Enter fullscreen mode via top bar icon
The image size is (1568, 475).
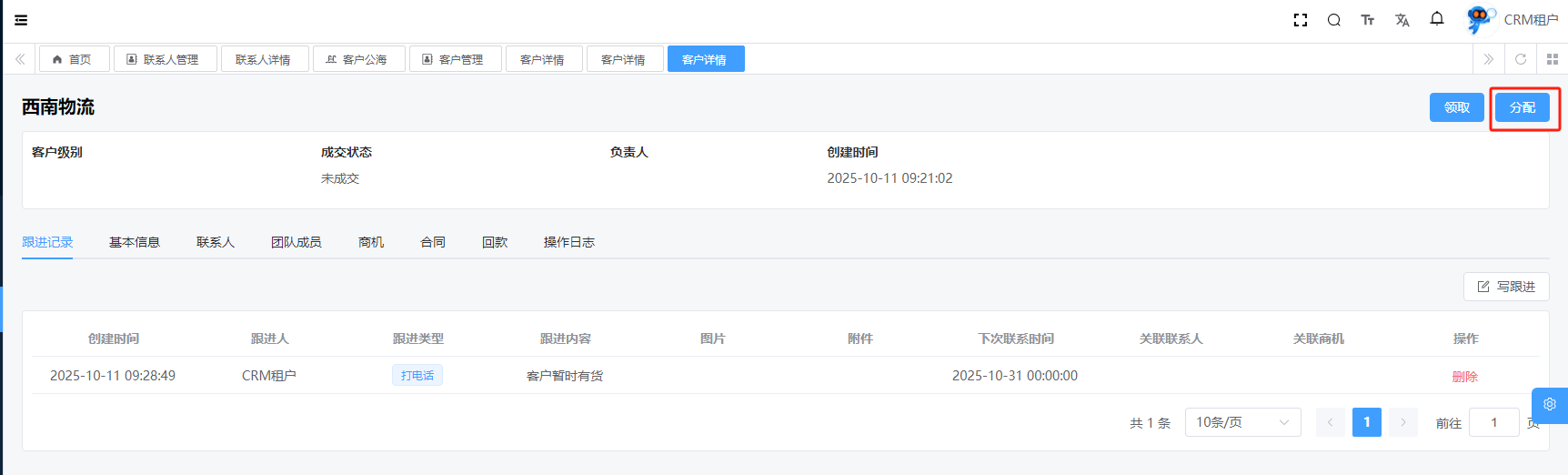click(x=1301, y=20)
